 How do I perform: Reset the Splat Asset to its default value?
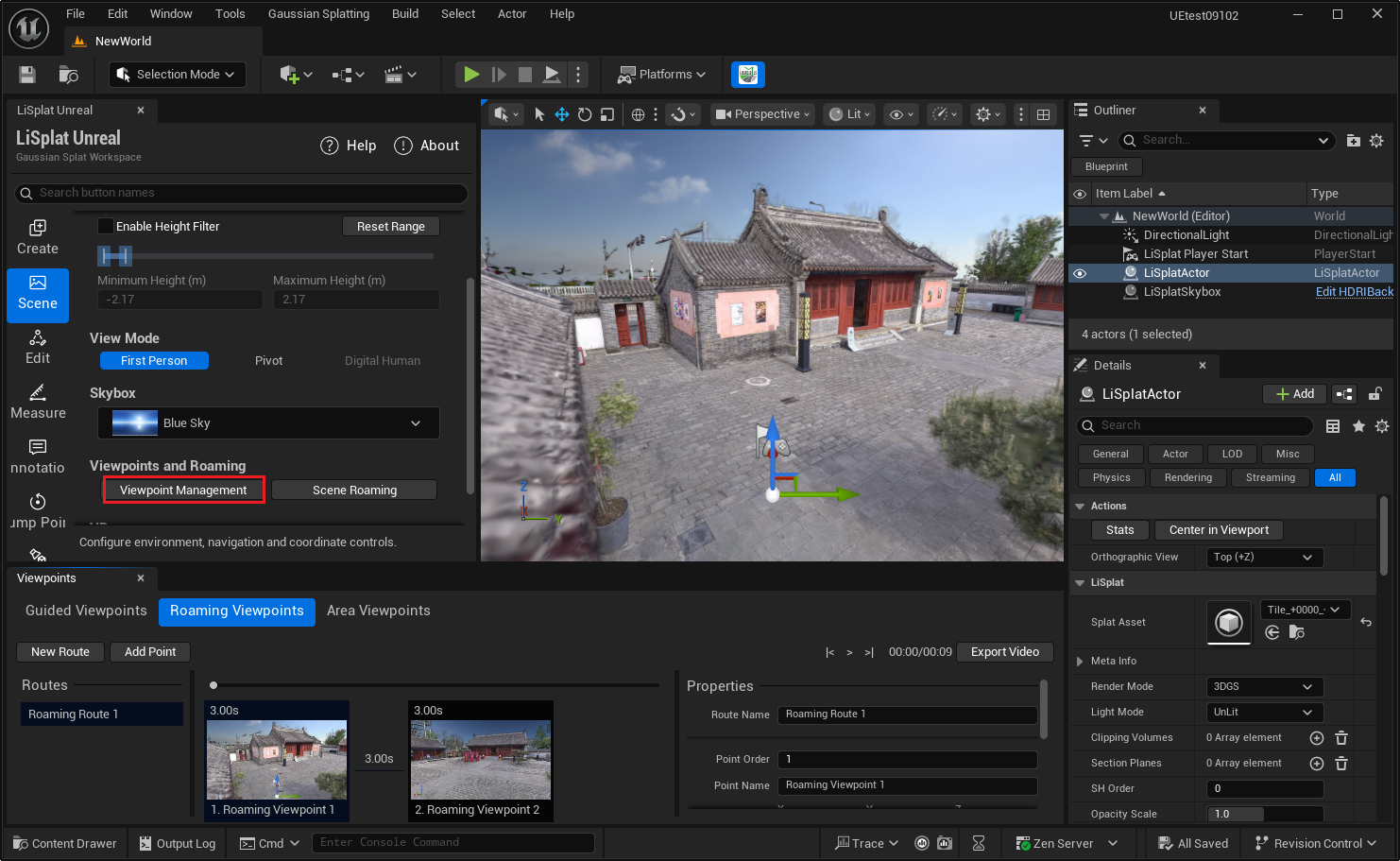tap(1366, 622)
